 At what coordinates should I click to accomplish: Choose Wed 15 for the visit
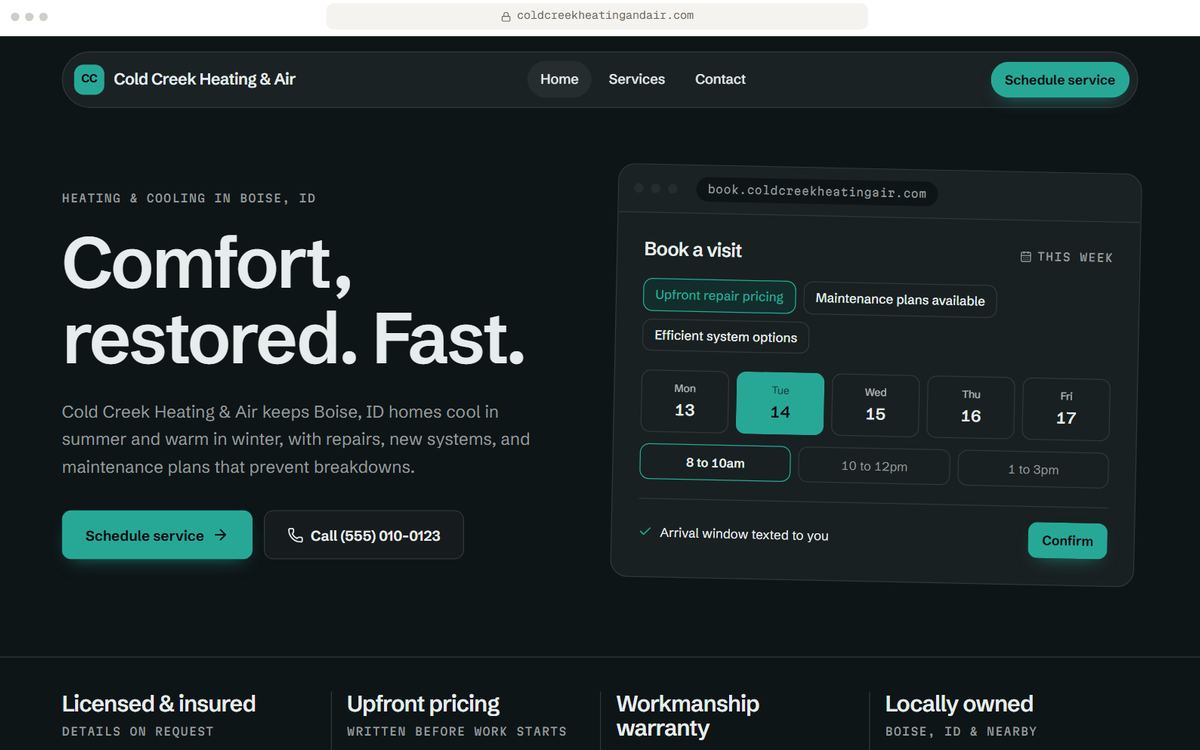coord(875,406)
